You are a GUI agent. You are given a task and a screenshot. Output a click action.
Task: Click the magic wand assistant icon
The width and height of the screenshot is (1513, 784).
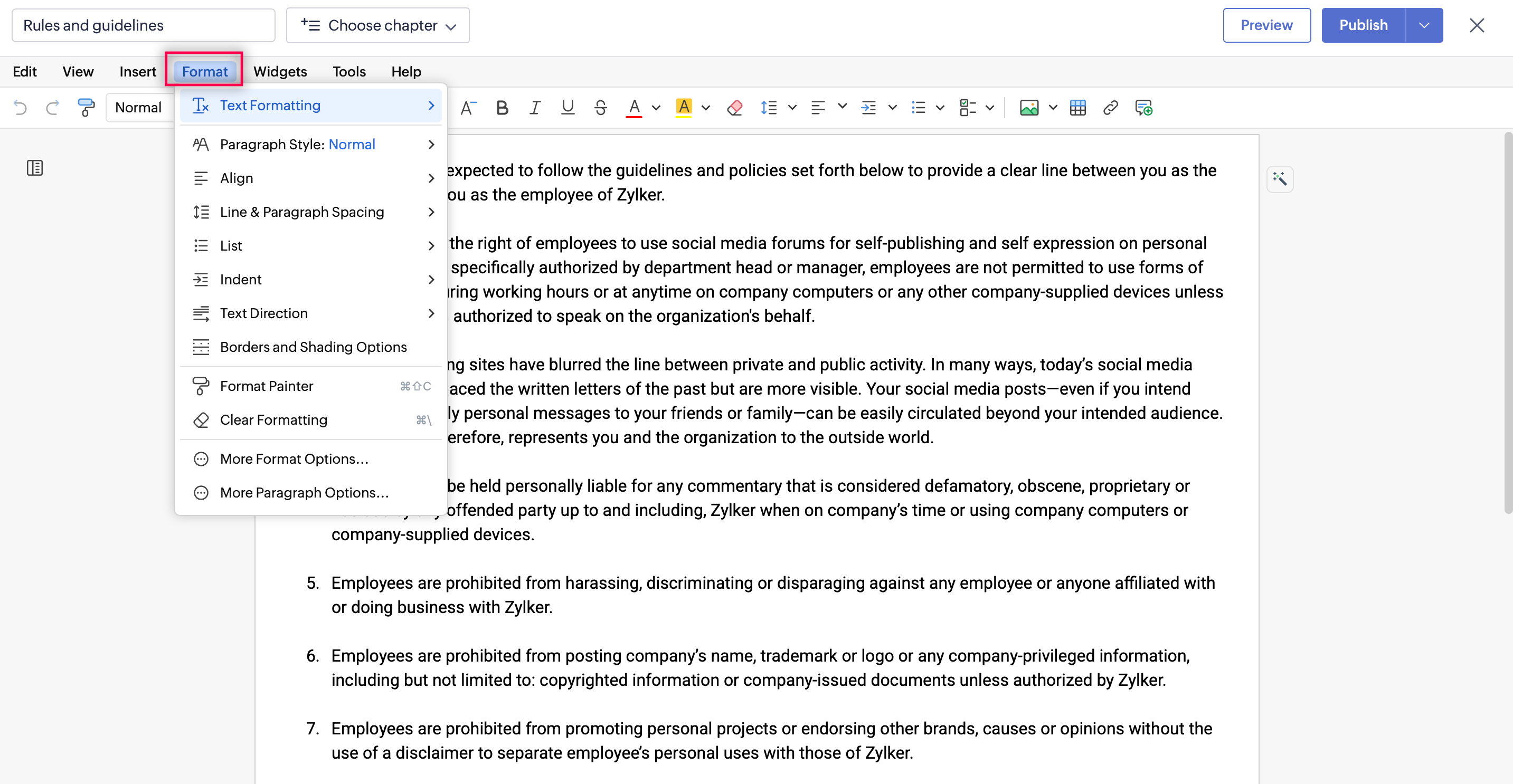point(1280,179)
